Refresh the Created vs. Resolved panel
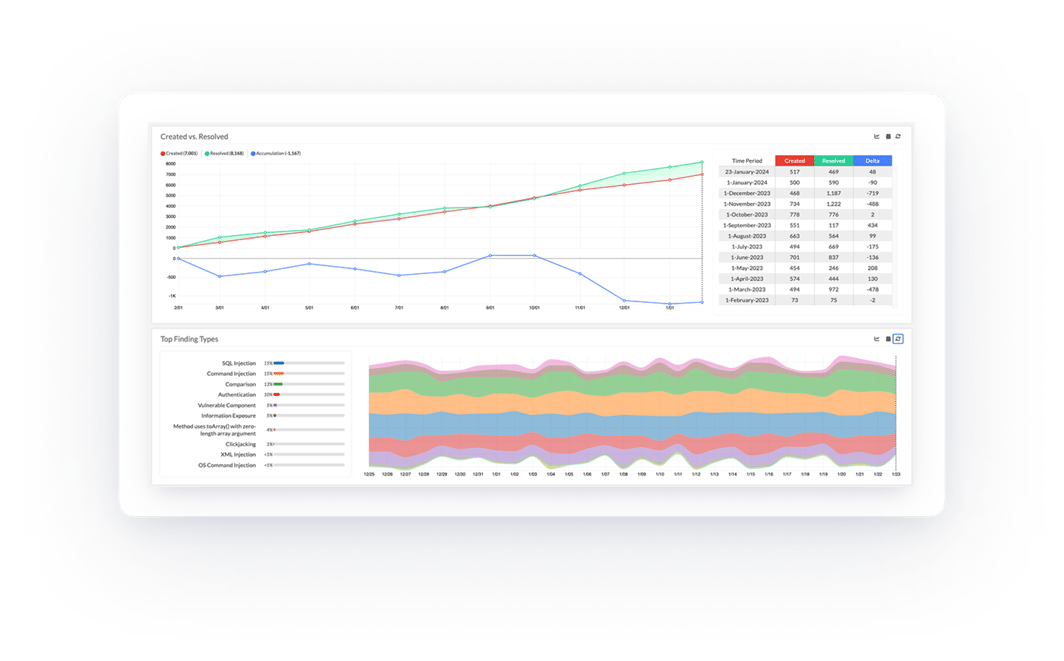Image resolution: width=1064 pixels, height=661 pixels. 898,136
